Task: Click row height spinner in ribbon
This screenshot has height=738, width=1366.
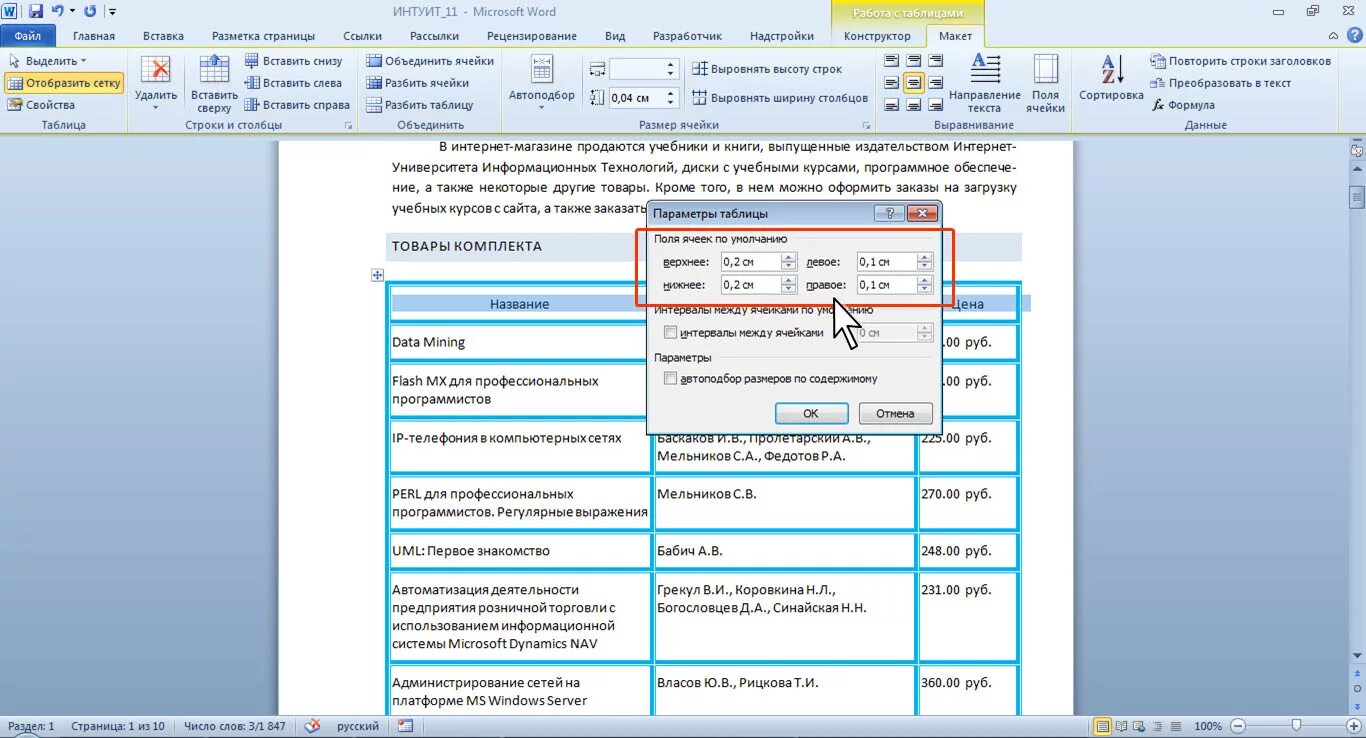Action: click(x=672, y=69)
